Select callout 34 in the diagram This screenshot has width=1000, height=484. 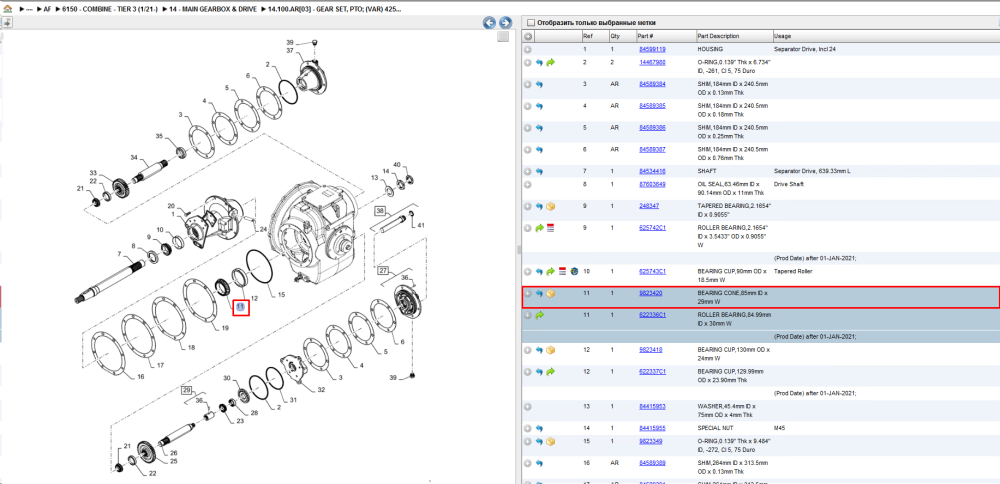[x=134, y=157]
